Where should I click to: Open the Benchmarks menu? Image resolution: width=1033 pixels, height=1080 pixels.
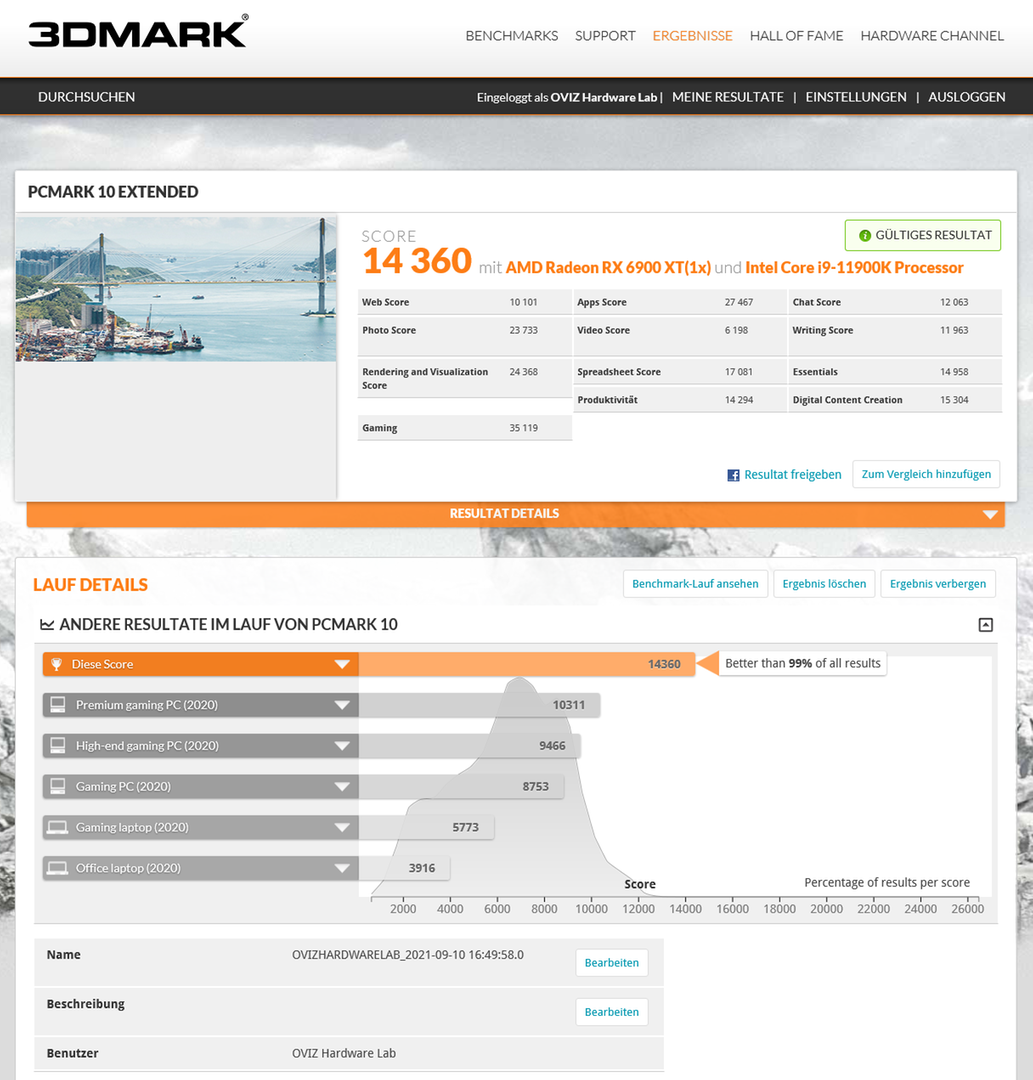click(x=512, y=36)
